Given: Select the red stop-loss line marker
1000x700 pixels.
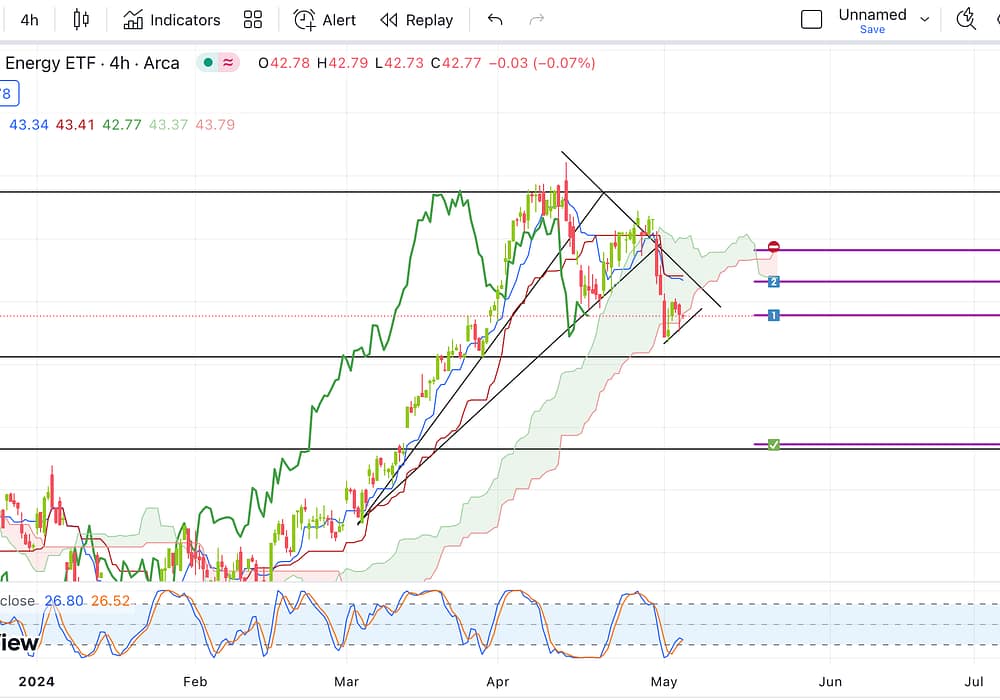Looking at the screenshot, I should [774, 247].
